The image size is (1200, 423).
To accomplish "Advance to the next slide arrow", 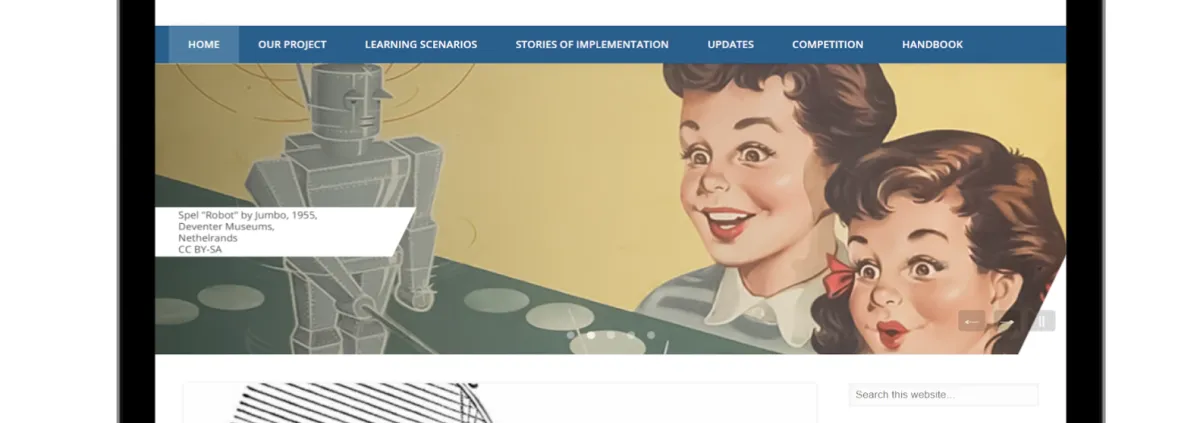I will coord(1007,321).
